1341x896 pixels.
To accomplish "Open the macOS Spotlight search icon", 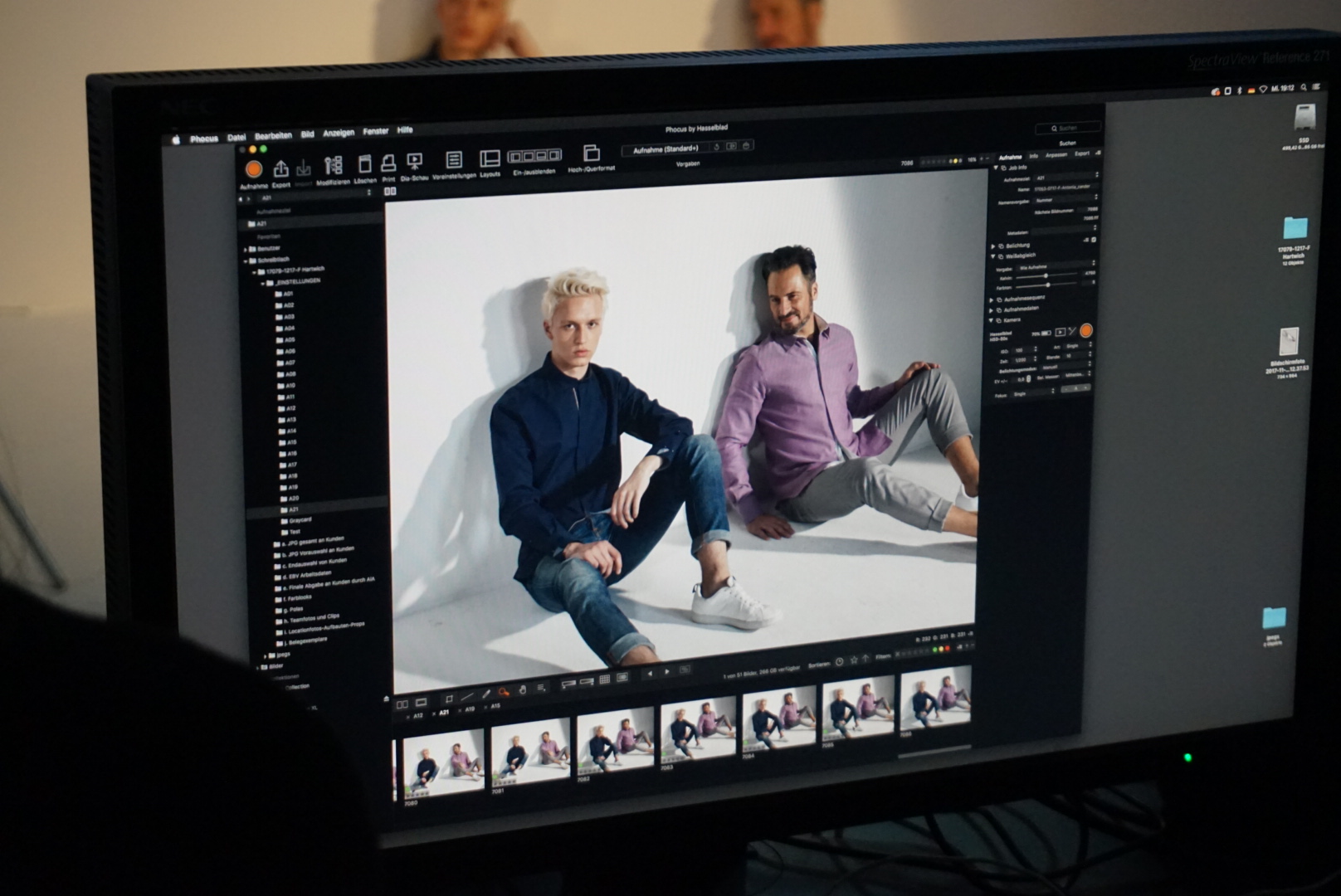I will point(1304,87).
